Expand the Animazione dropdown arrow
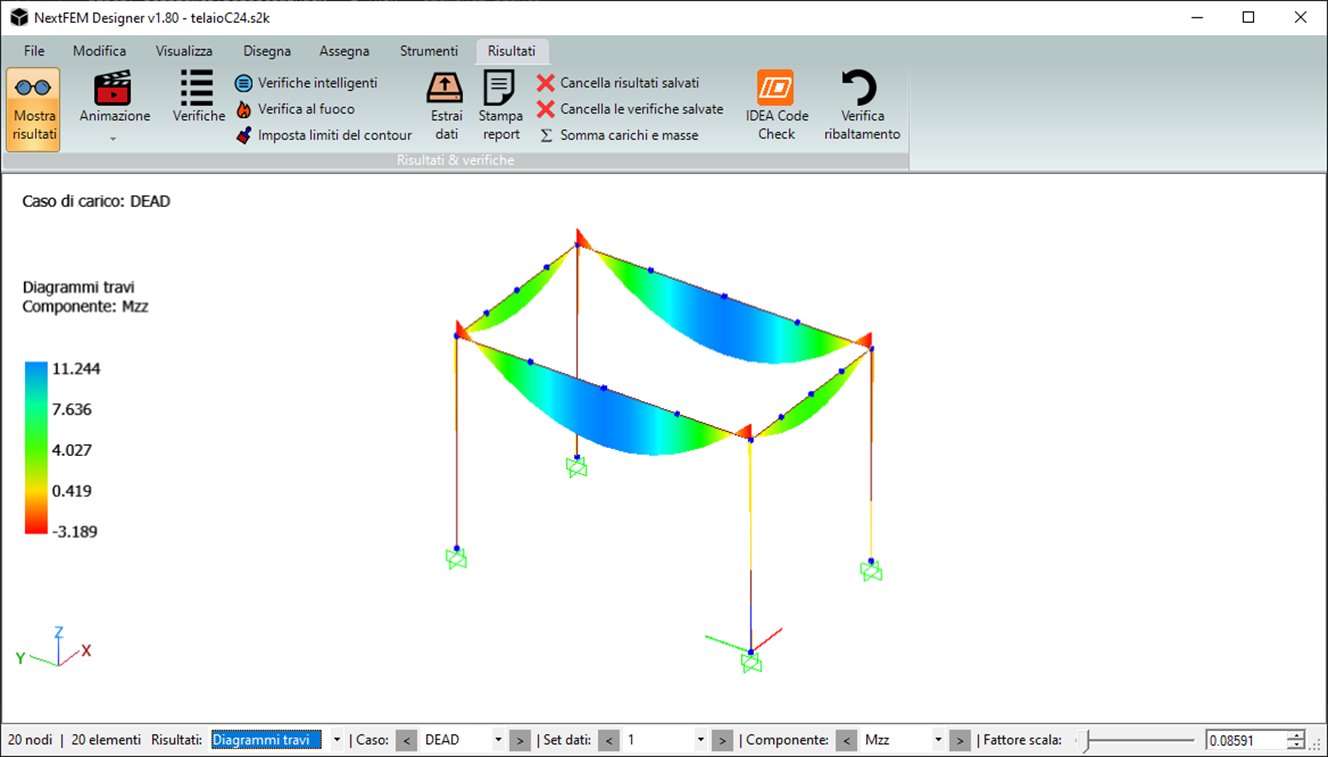 (114, 138)
